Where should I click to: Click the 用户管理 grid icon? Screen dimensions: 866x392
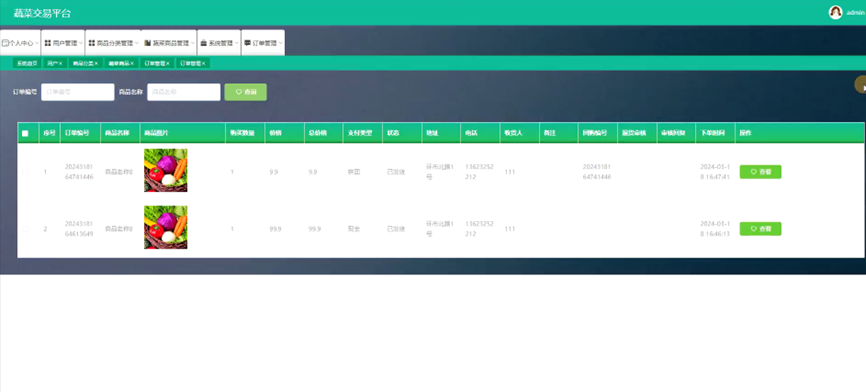pos(47,43)
